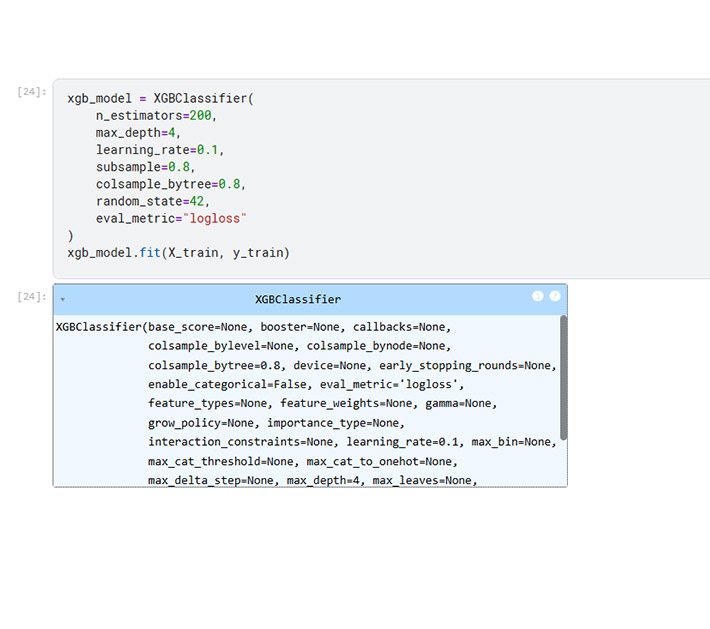Place cursor on random_state=42 line

pos(152,201)
